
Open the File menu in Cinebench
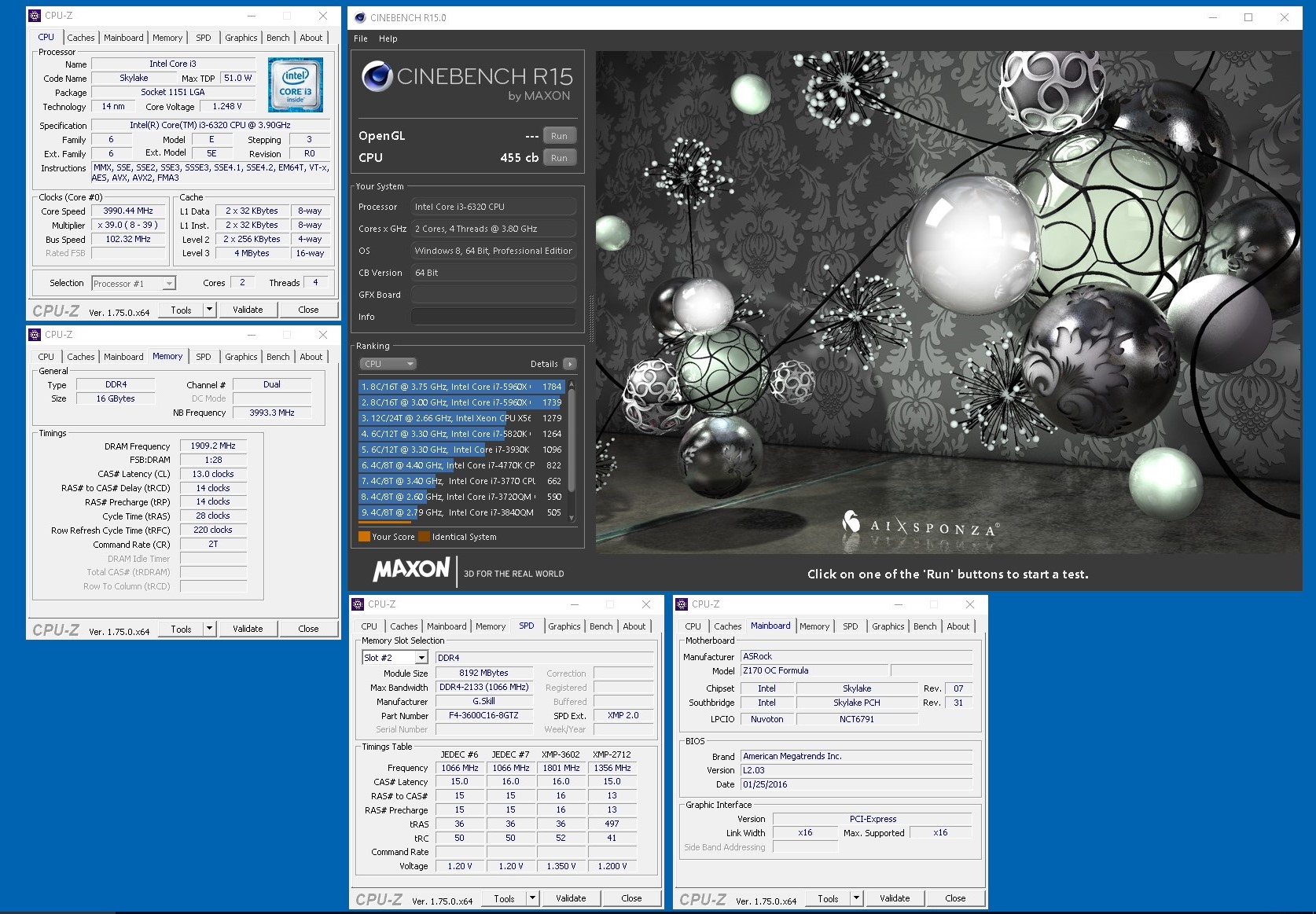tap(361, 39)
